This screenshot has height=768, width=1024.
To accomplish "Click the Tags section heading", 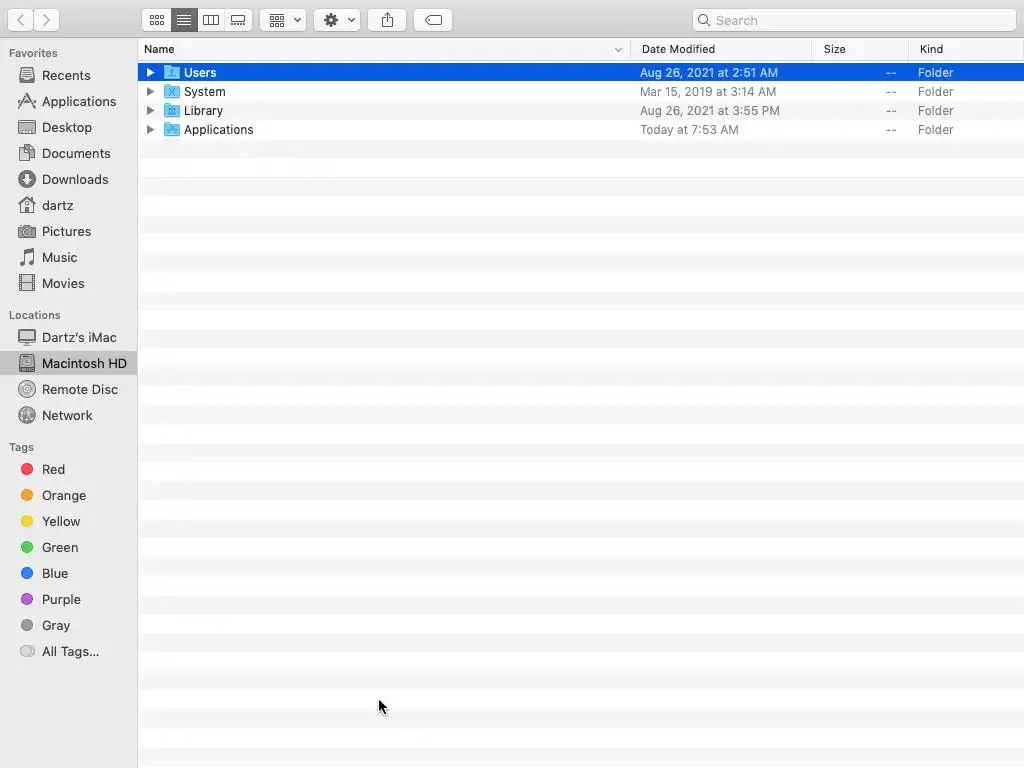I will pyautogui.click(x=22, y=447).
